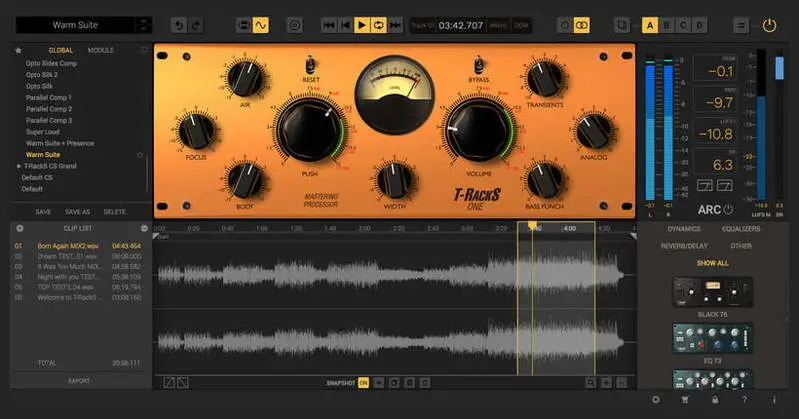Click the help question mark icon
The width and height of the screenshot is (799, 419).
(743, 400)
